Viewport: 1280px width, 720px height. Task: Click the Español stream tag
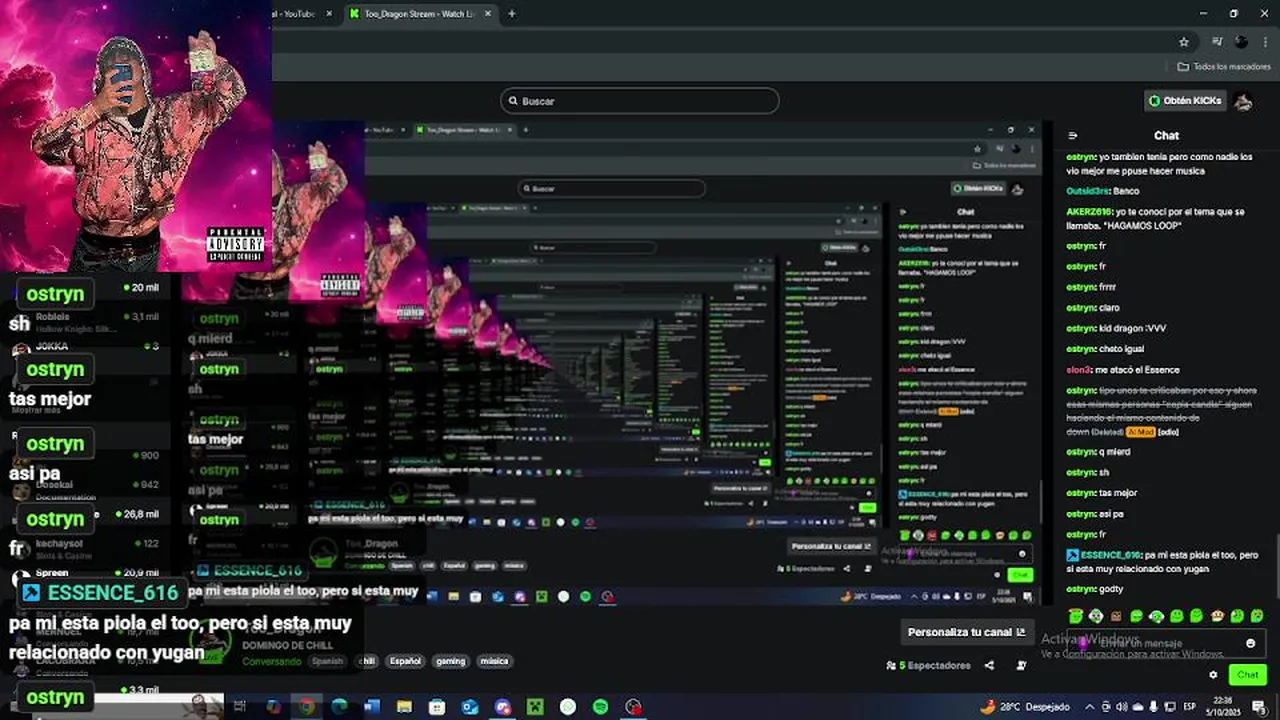pyautogui.click(x=405, y=661)
